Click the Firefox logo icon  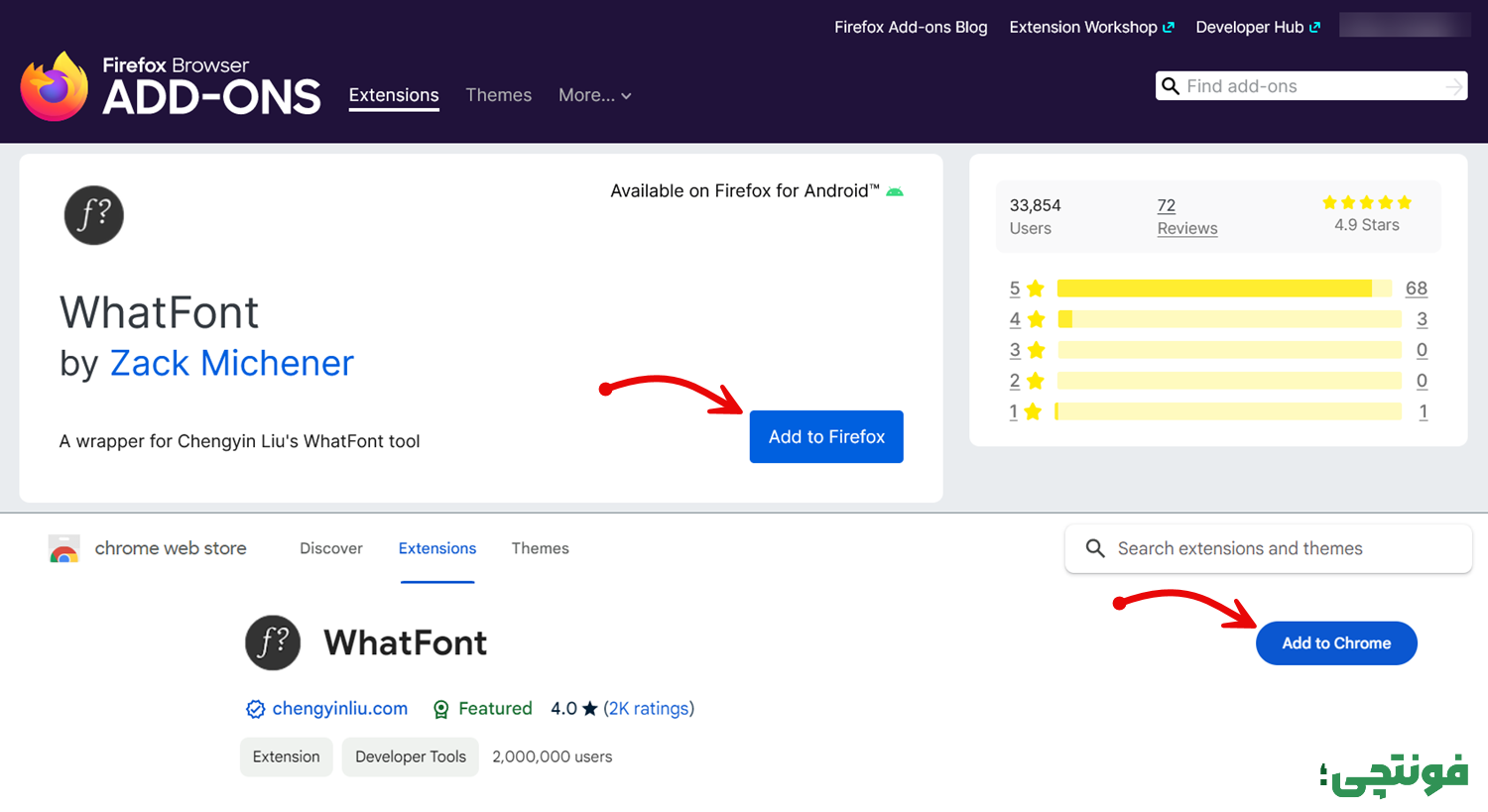[55, 86]
